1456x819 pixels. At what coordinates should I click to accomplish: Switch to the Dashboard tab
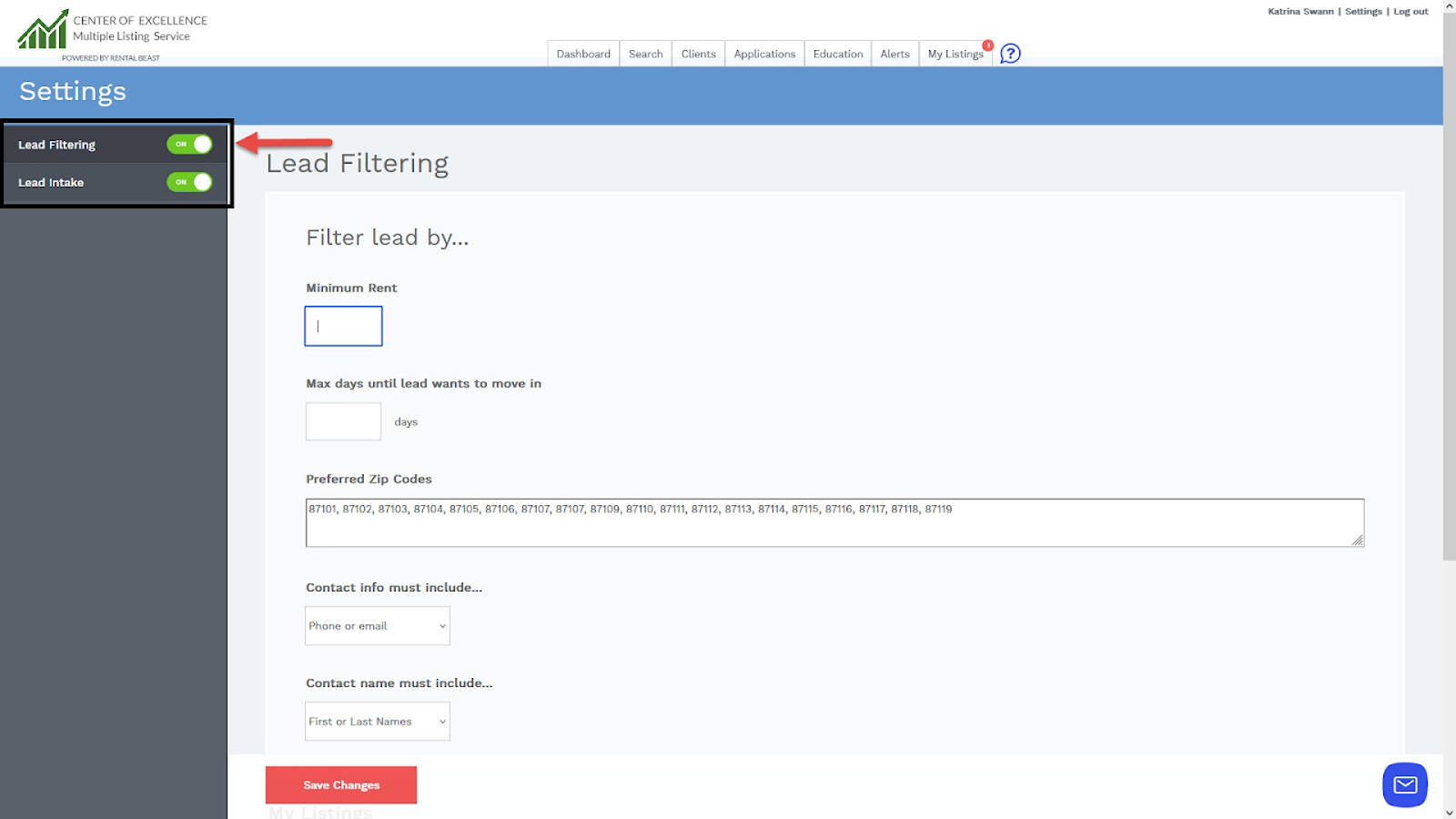pyautogui.click(x=582, y=54)
